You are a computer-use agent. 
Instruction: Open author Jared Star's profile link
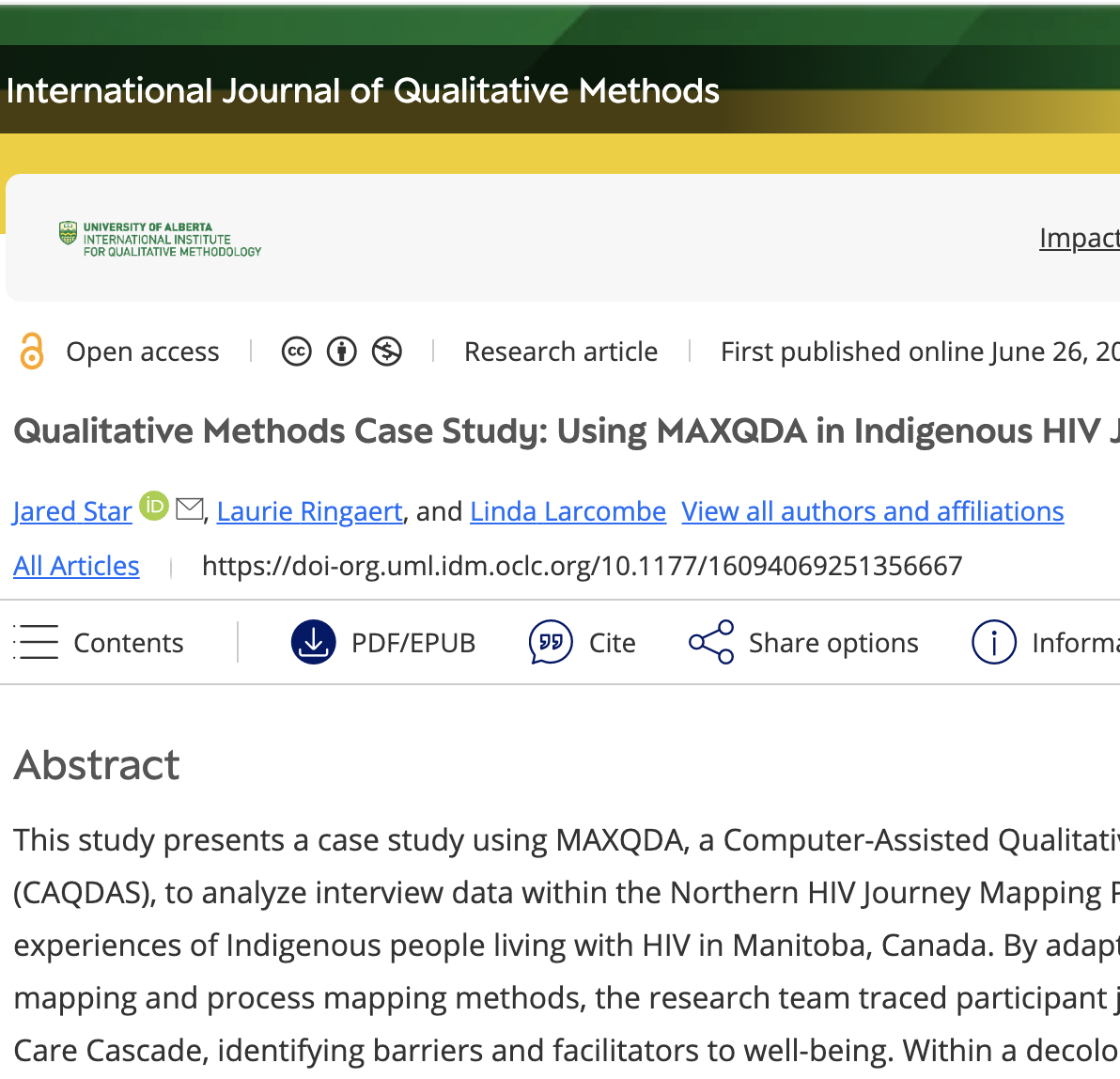(72, 511)
